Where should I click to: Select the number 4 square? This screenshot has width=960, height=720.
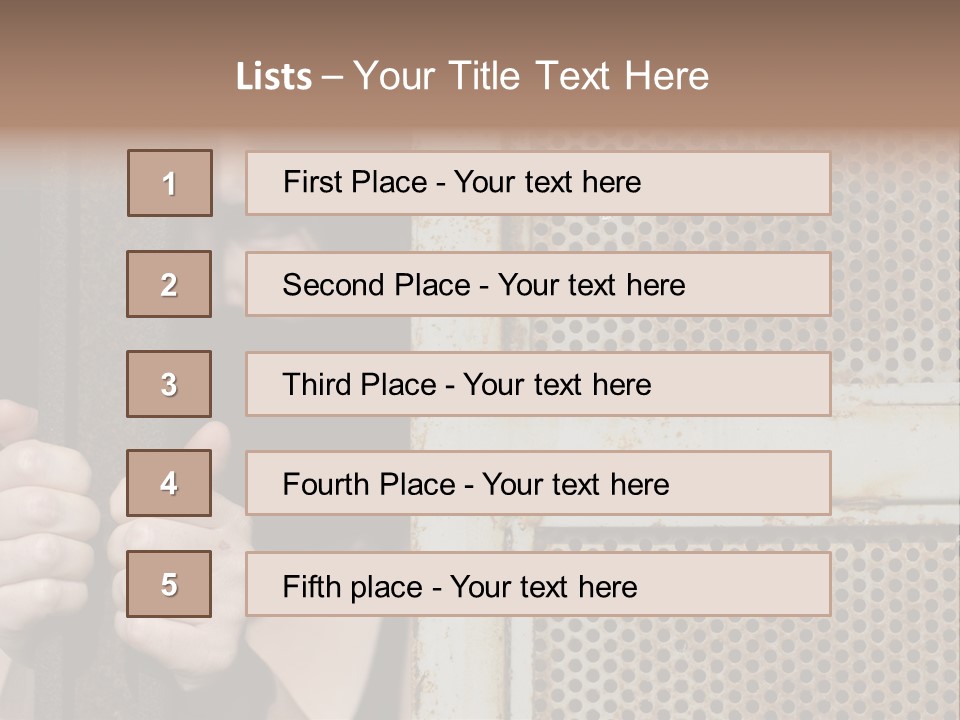(x=169, y=483)
